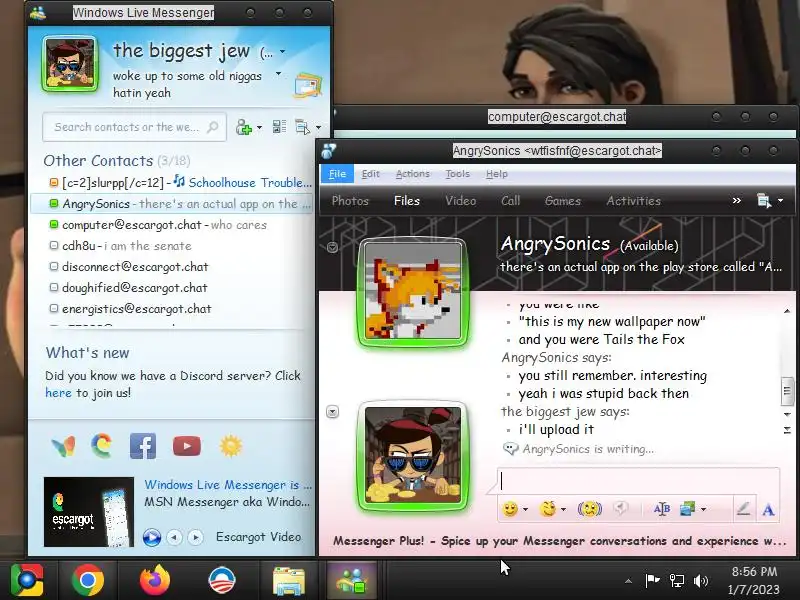Select the AngrySonics contact
The width and height of the screenshot is (800, 600).
pyautogui.click(x=172, y=204)
